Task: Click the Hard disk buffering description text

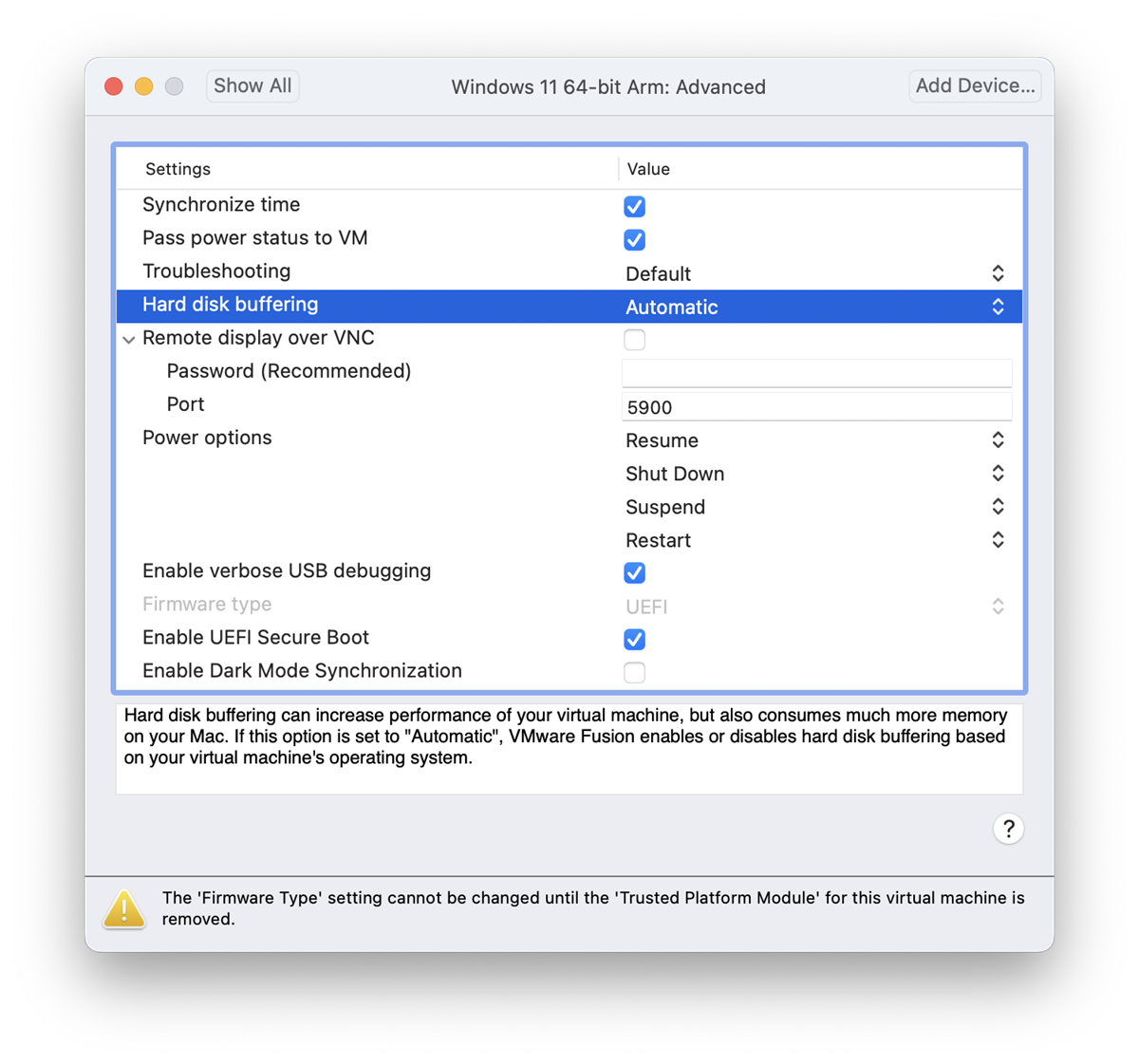Action: 565,737
